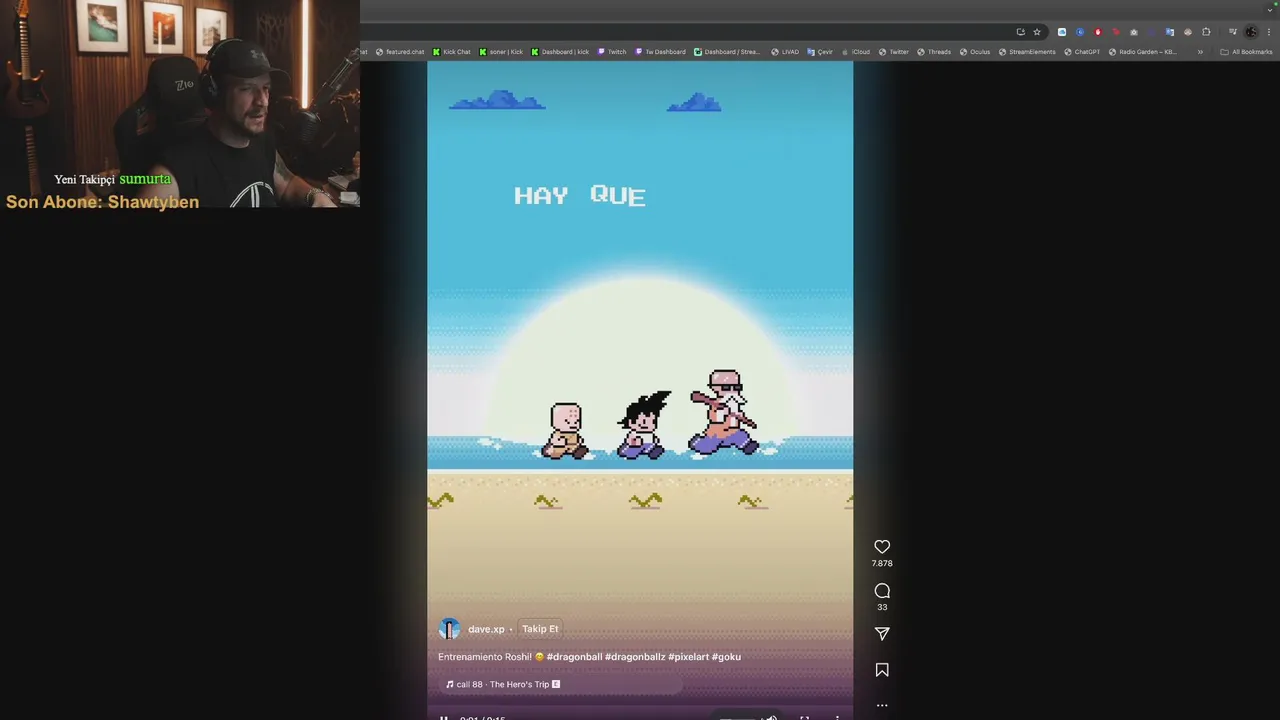Open the LIVAD bookmark
The height and width of the screenshot is (720, 1280).
pyautogui.click(x=785, y=52)
